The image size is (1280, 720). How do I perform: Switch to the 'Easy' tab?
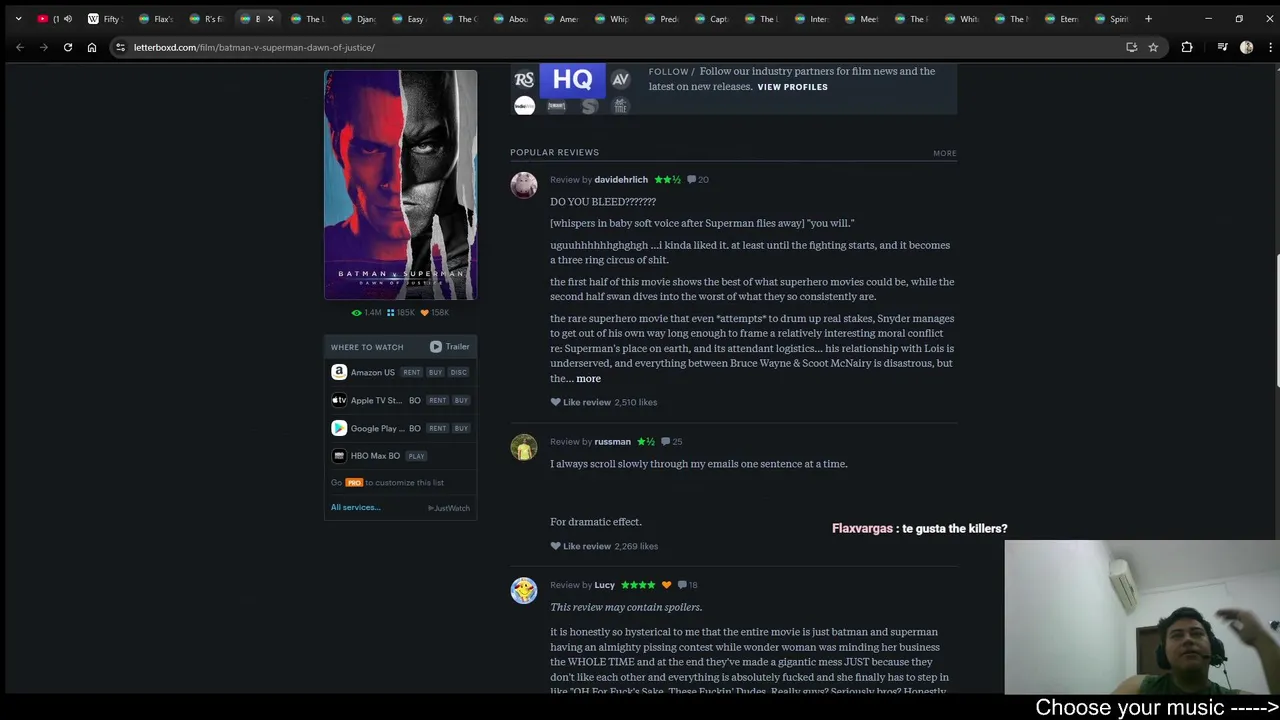[410, 19]
